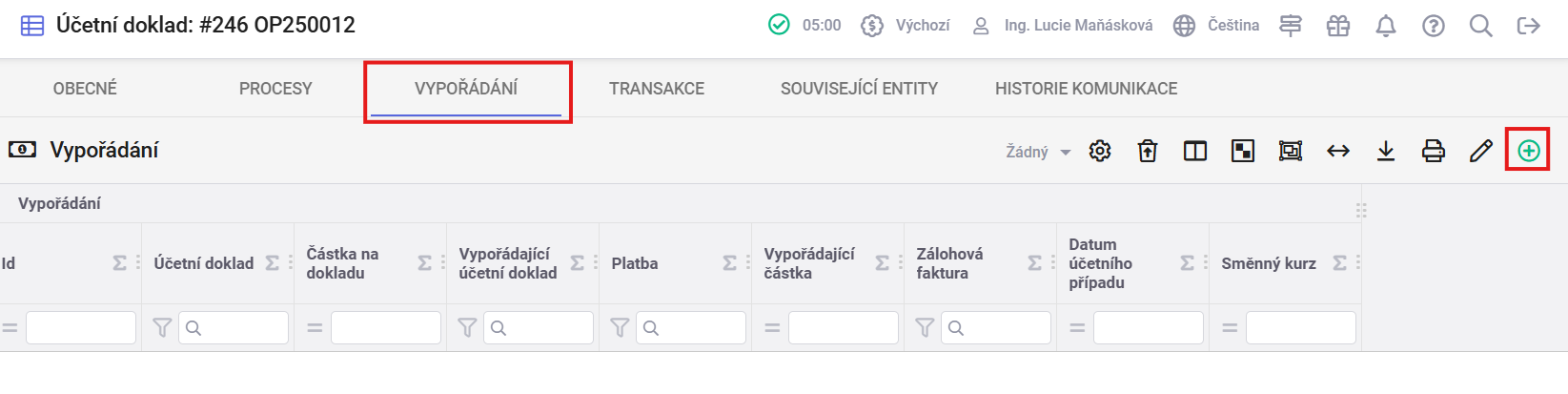
Task: Click the printer icon in toolbar
Action: click(x=1433, y=151)
